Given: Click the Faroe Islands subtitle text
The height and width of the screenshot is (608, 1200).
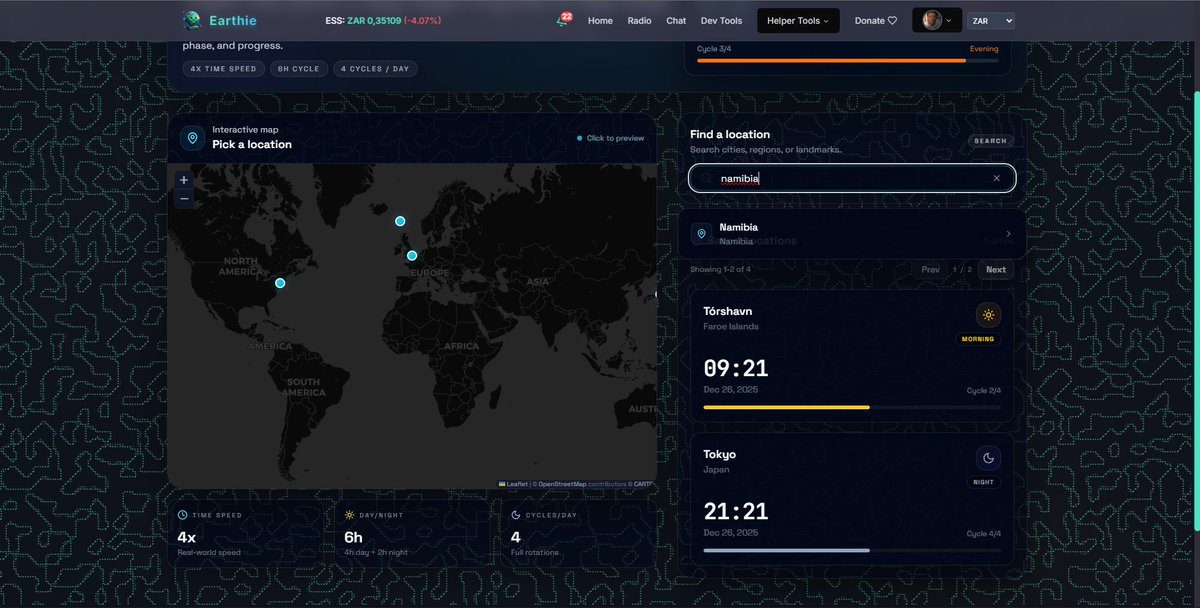Looking at the screenshot, I should (731, 327).
